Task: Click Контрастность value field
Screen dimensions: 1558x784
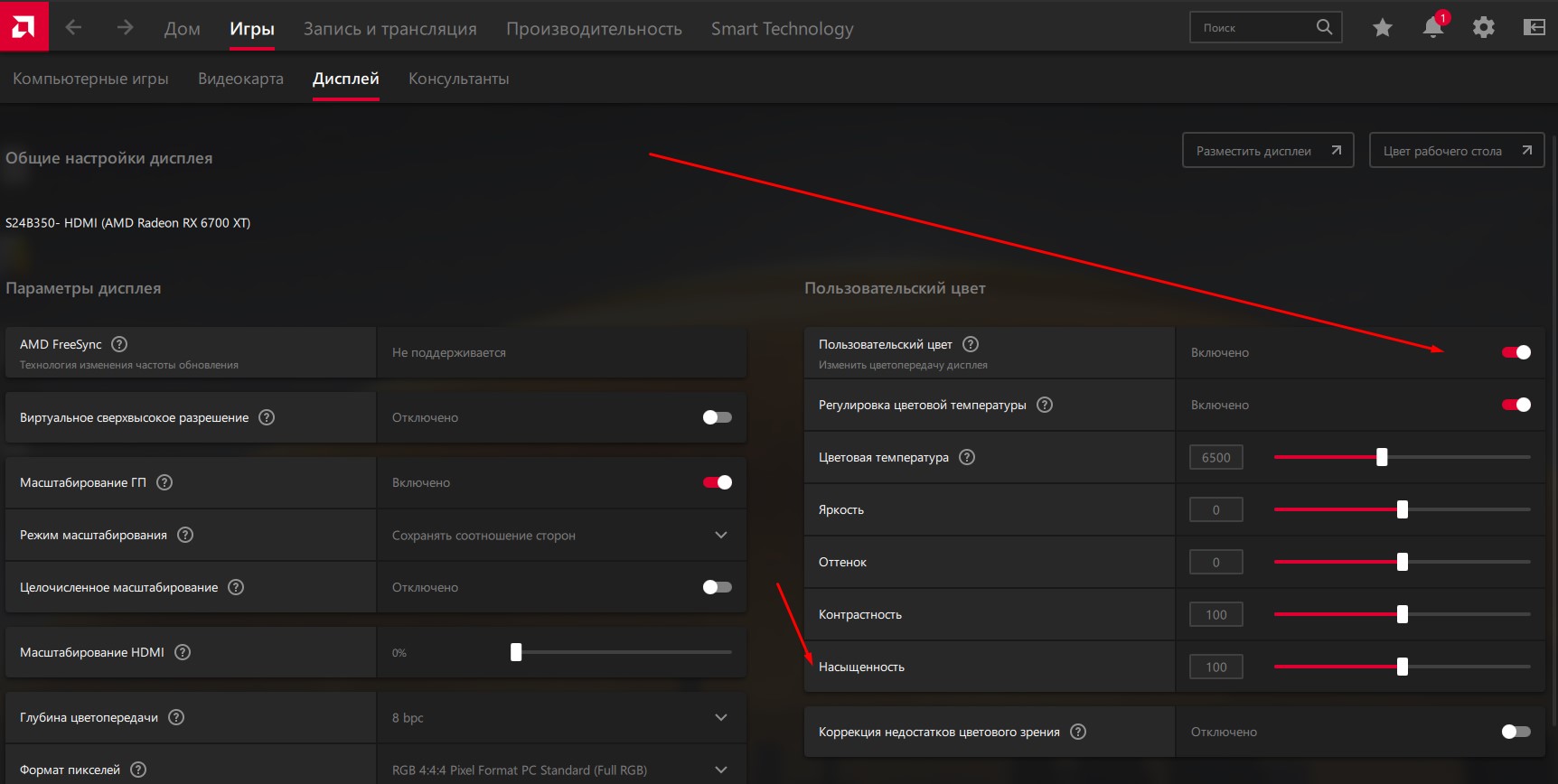Action: 1216,614
